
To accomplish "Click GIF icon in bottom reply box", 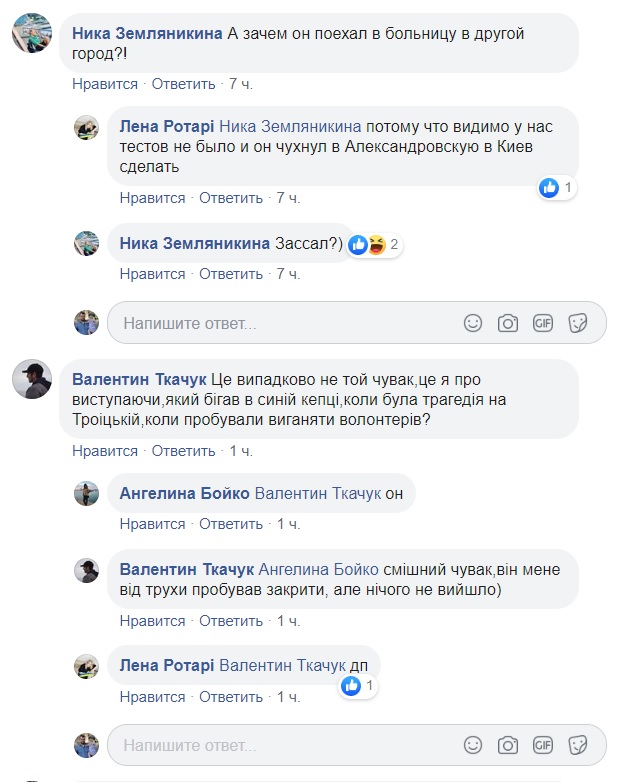I will pos(542,745).
